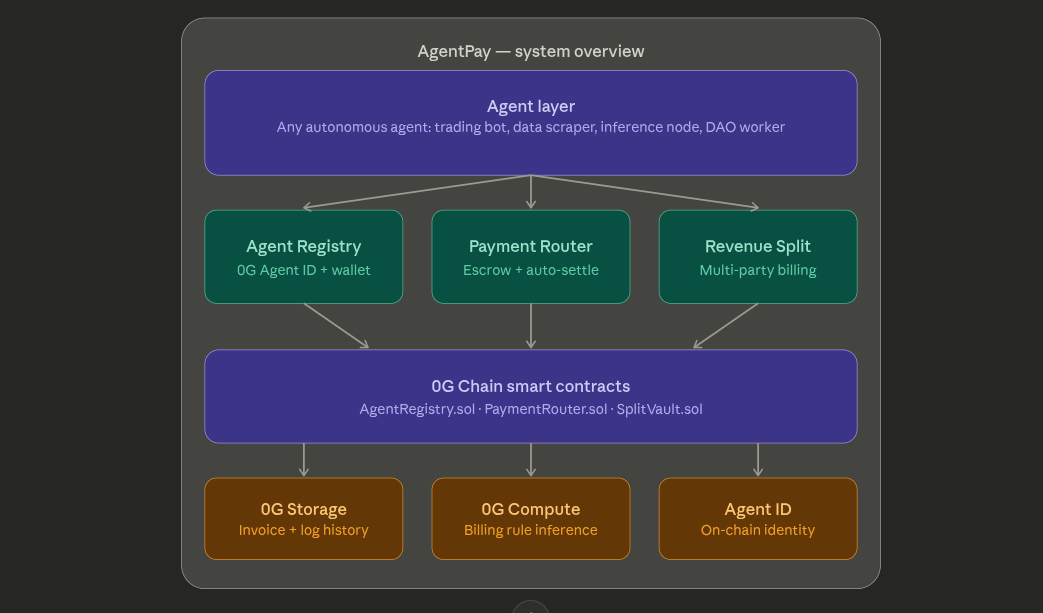Click the SplitVault.sol contract name
1043x613 pixels.
click(659, 409)
